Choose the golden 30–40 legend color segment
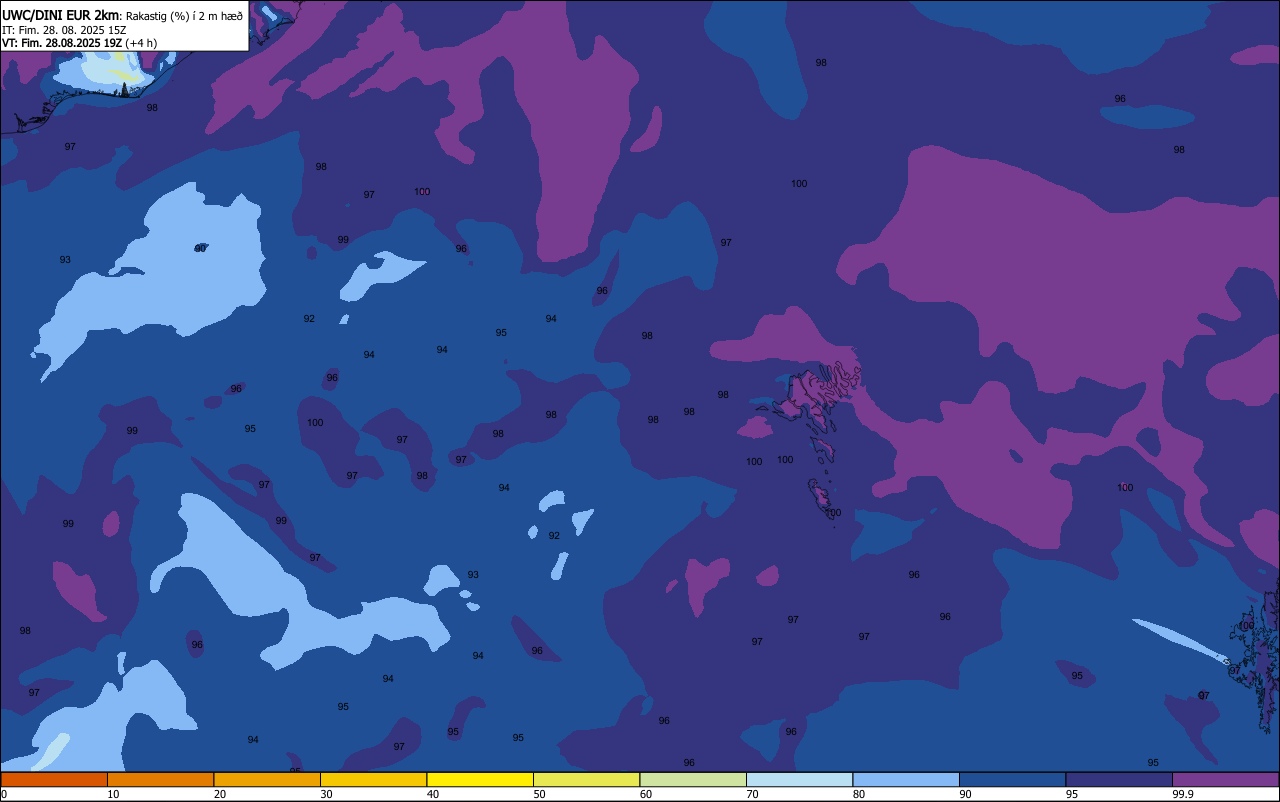This screenshot has width=1280, height=802. coord(373,779)
